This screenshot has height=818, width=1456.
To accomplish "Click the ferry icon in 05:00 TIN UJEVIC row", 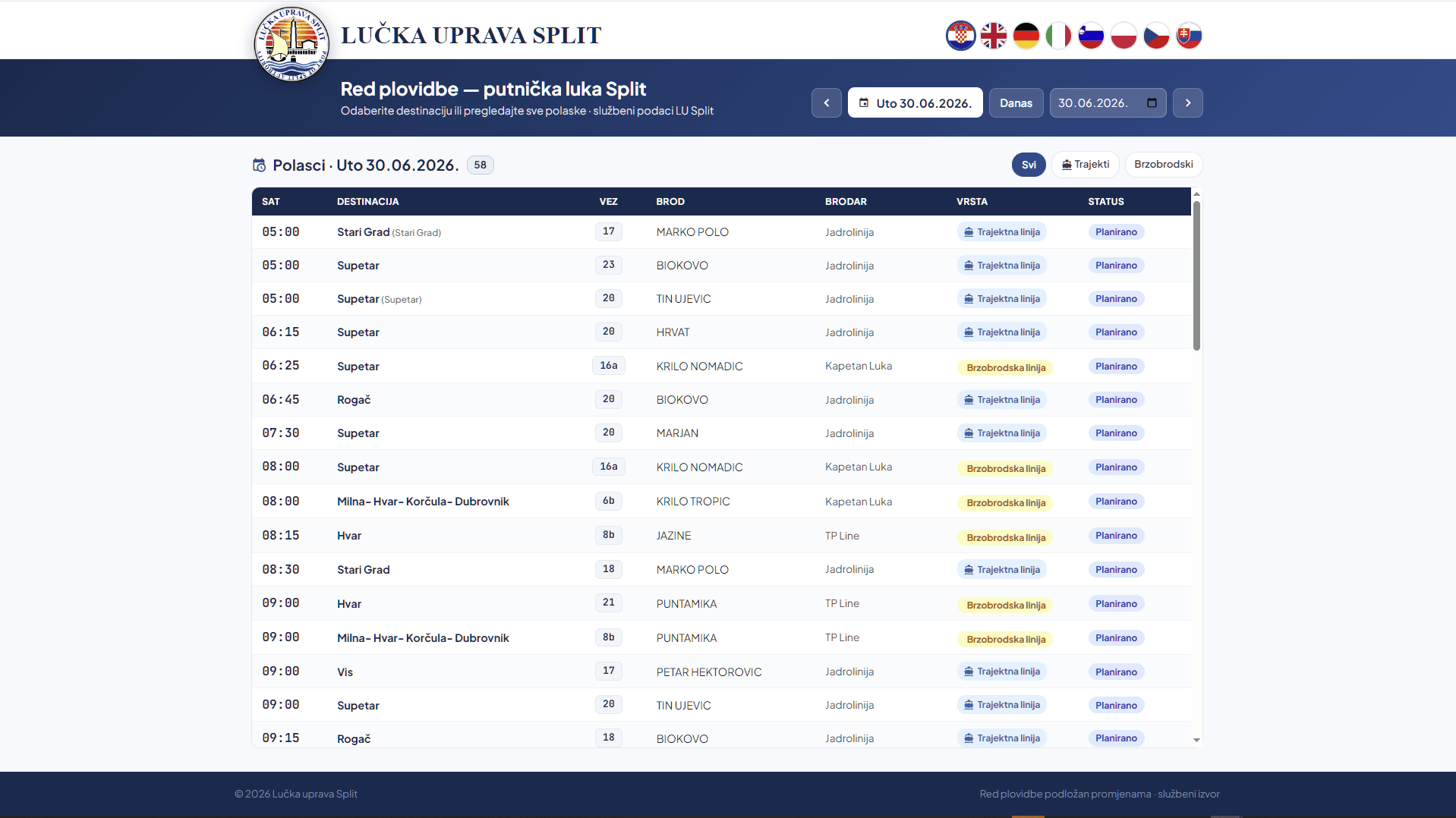I will tap(969, 299).
